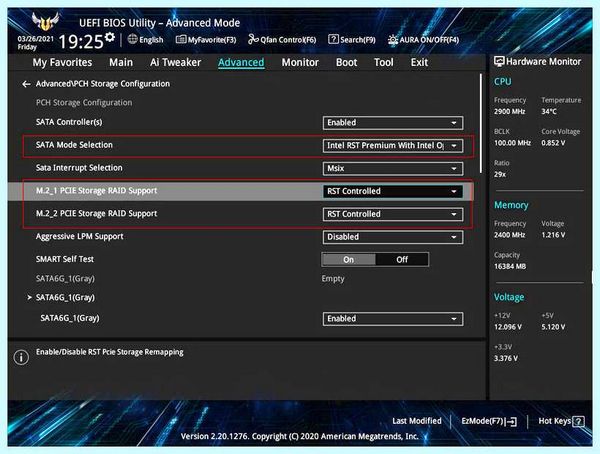Click the info icon in the help area
The image size is (600, 454).
point(21,357)
